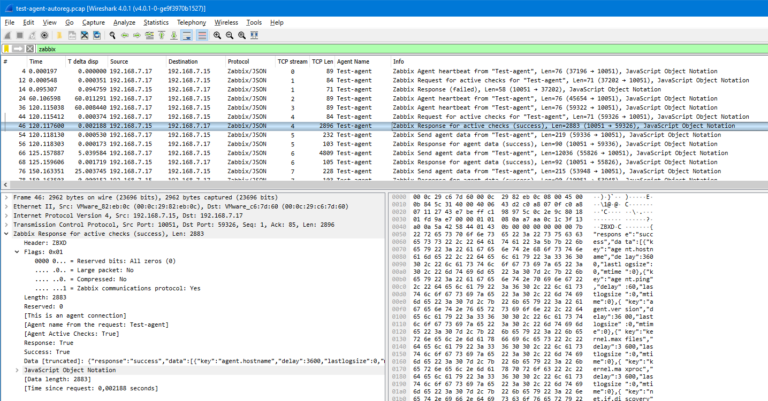
Task: Select packet 76 Send agent data row
Action: (384, 171)
